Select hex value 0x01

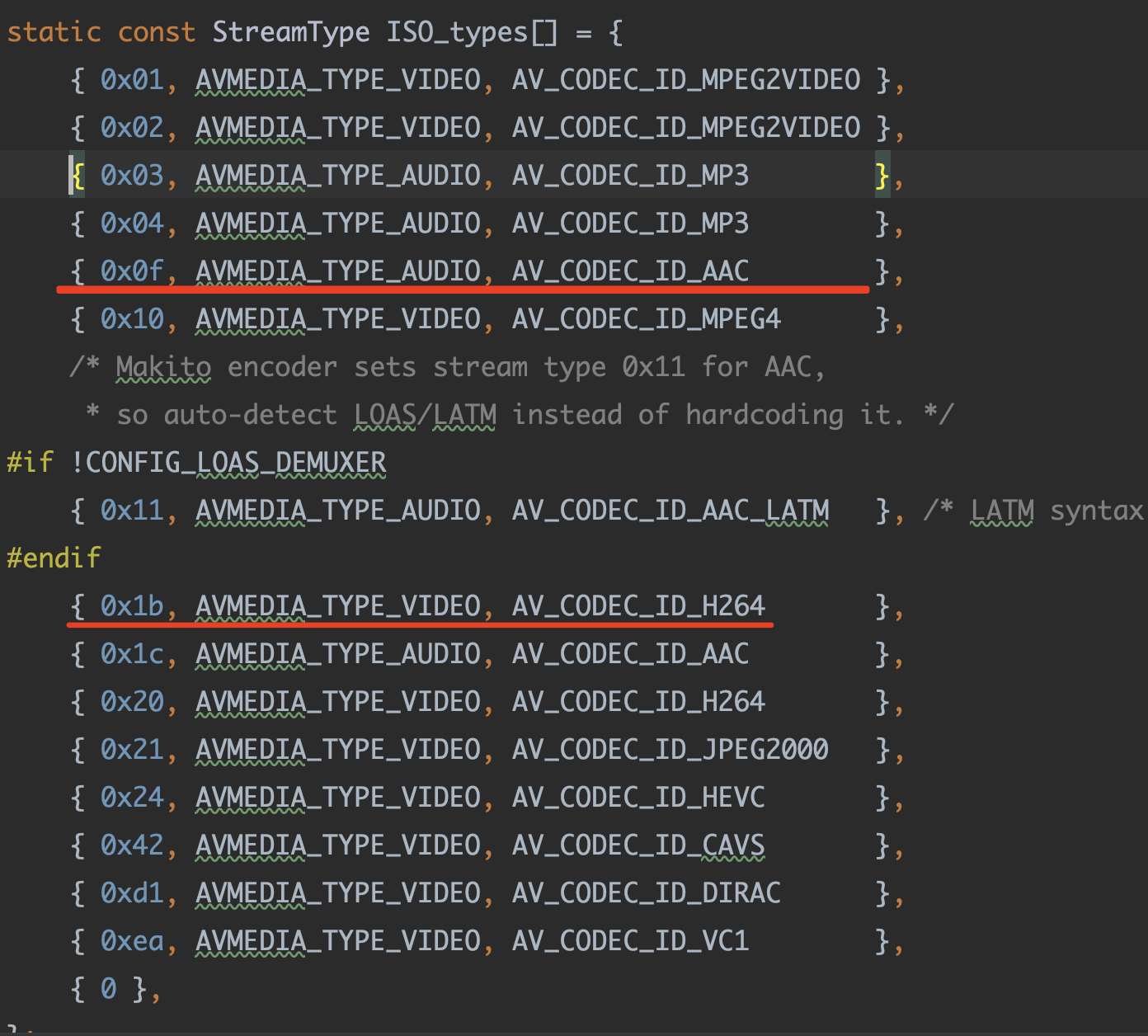tap(132, 80)
